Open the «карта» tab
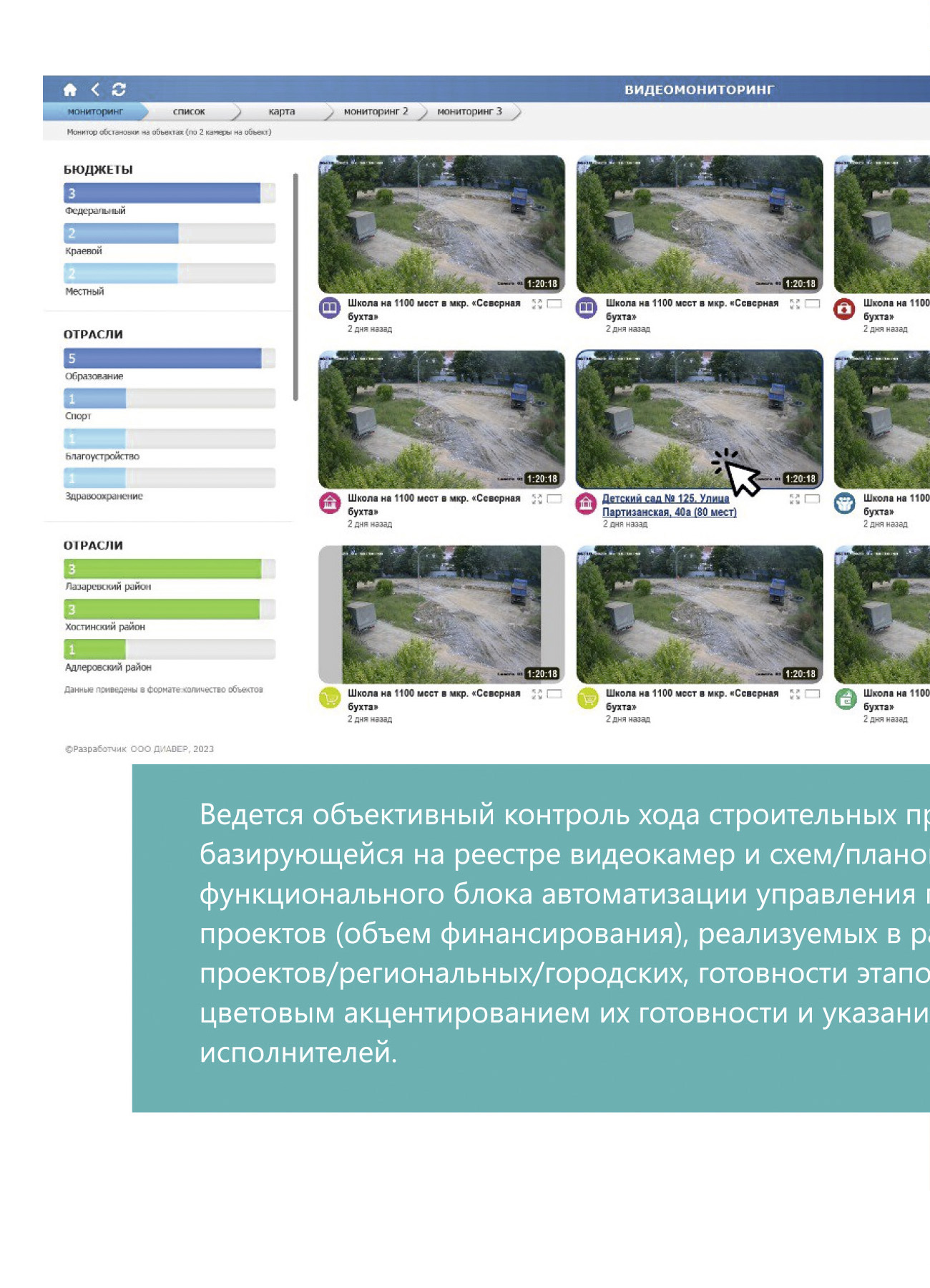 click(281, 112)
